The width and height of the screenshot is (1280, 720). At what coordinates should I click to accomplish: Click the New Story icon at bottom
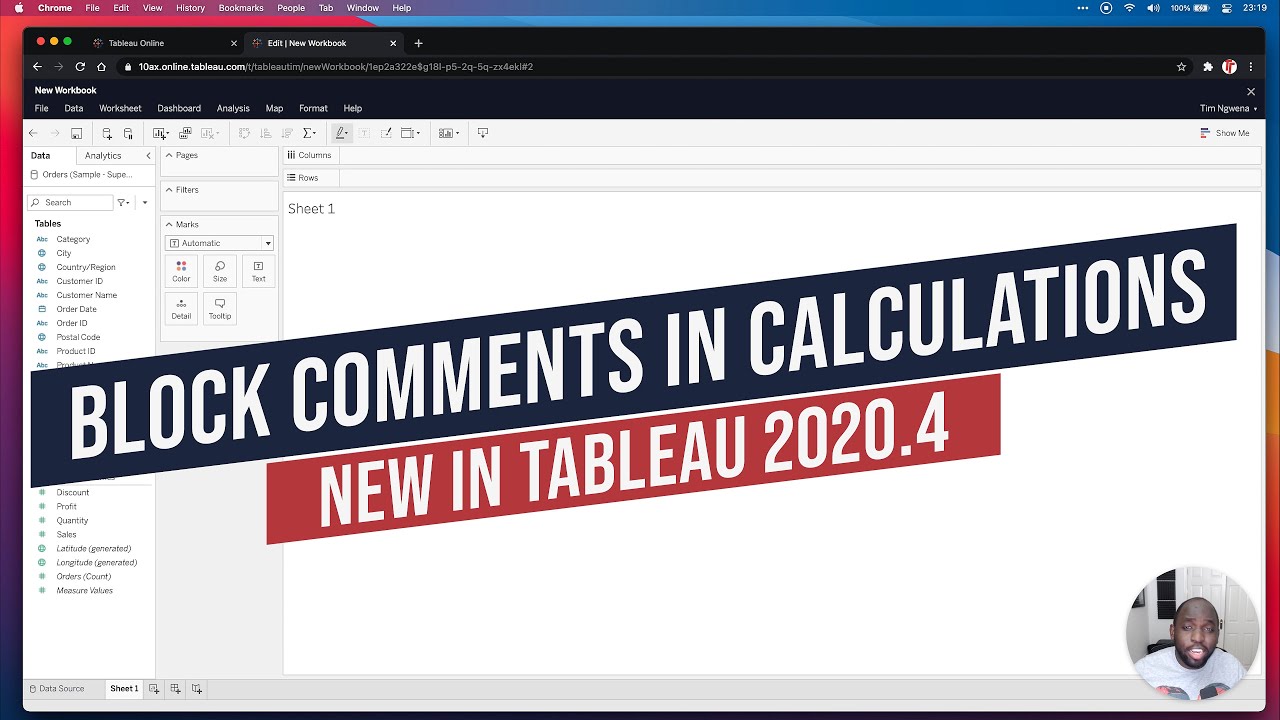click(197, 689)
